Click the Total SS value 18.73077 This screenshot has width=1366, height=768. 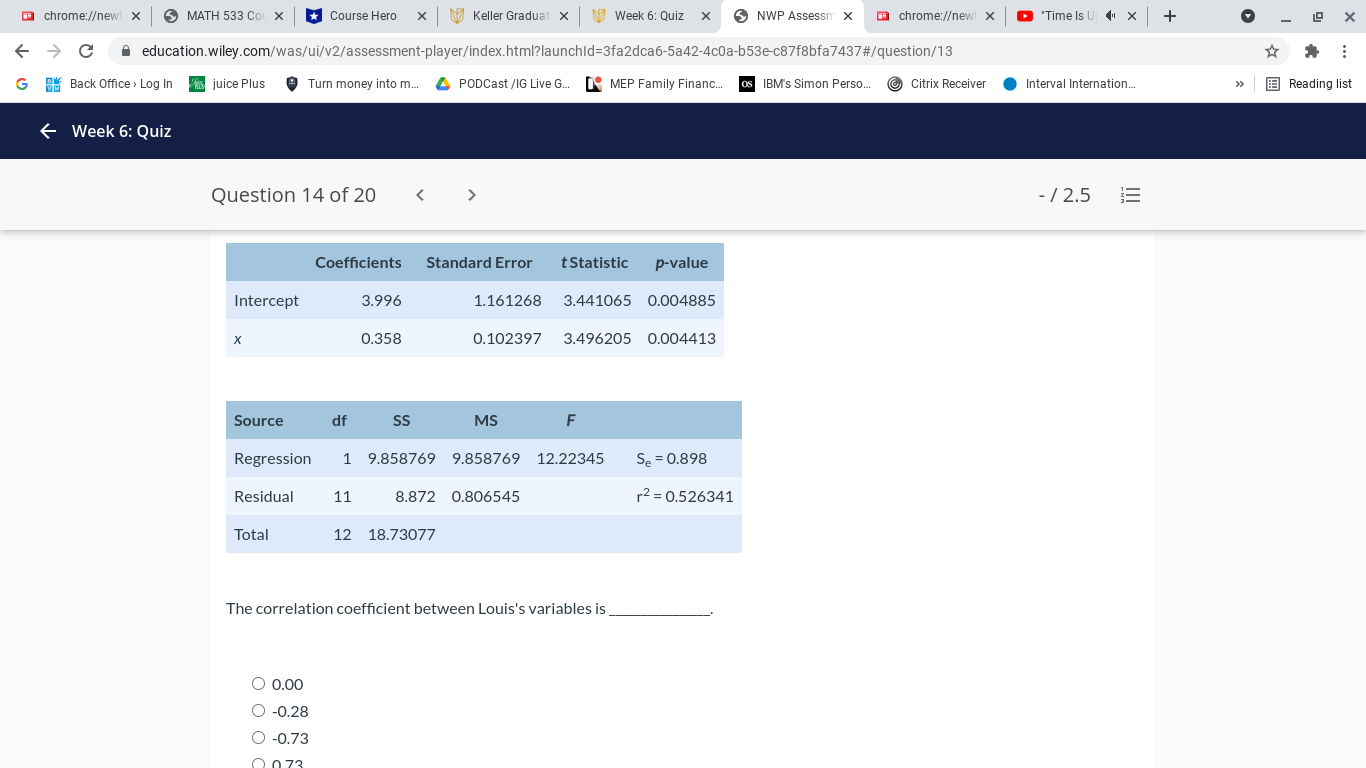[x=402, y=534]
